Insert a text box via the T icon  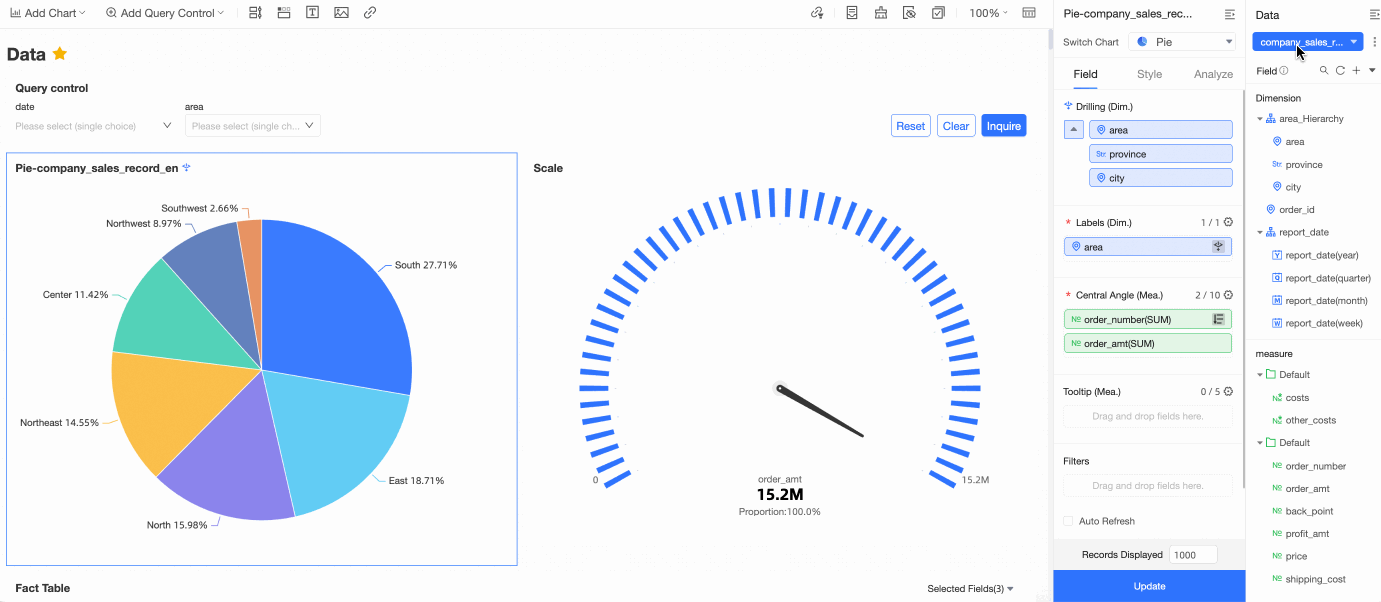tap(313, 13)
